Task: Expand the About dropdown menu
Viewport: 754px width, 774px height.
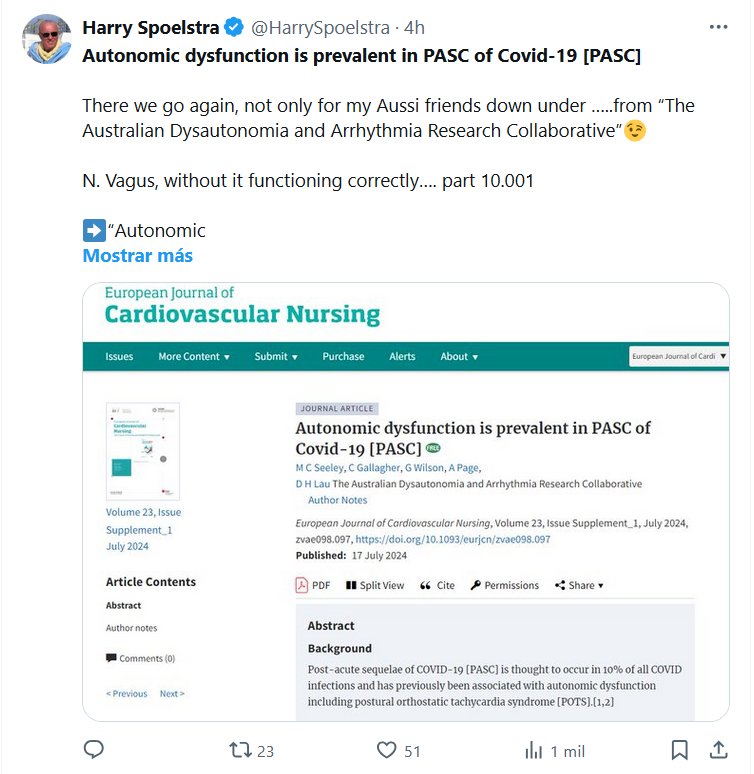Action: coord(460,357)
